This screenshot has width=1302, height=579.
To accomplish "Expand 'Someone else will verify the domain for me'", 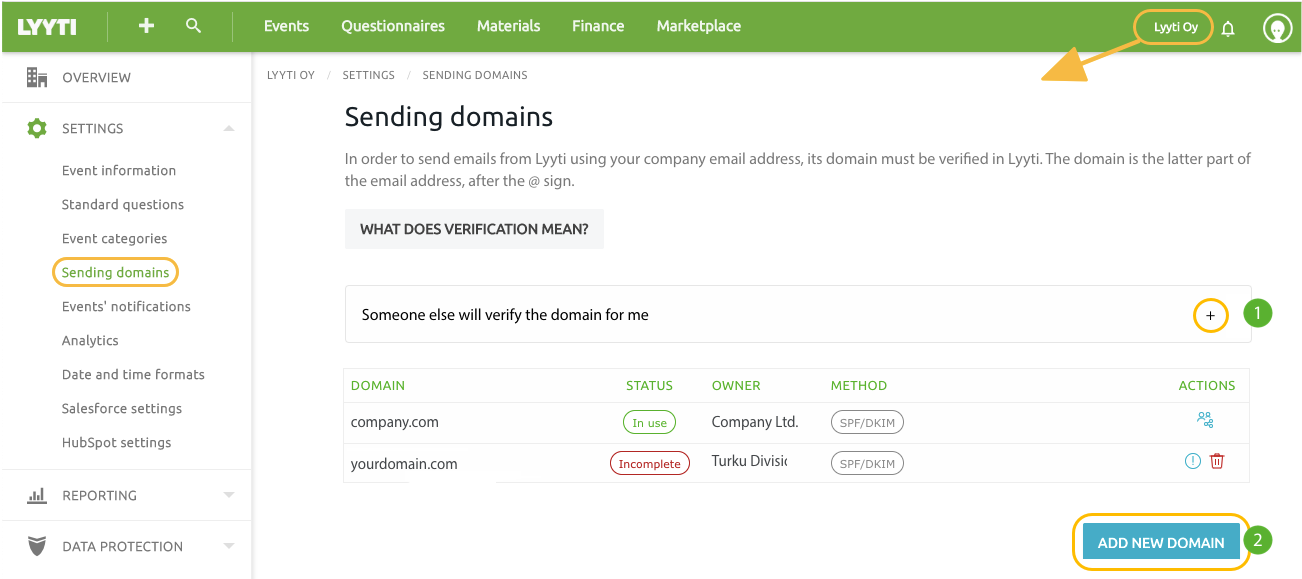I will (x=1210, y=314).
